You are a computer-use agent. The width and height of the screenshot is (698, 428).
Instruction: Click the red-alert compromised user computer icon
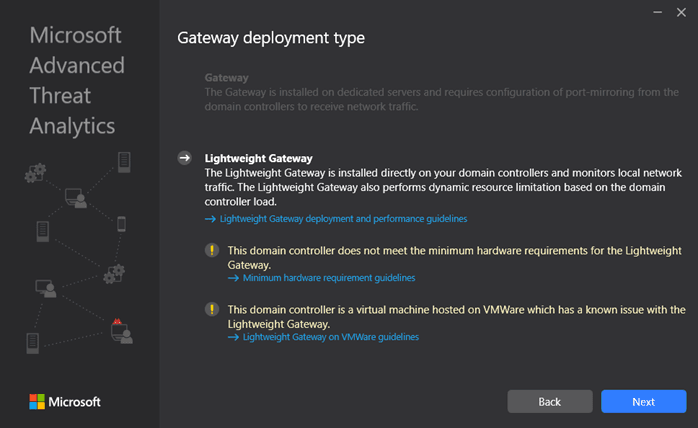tap(122, 331)
